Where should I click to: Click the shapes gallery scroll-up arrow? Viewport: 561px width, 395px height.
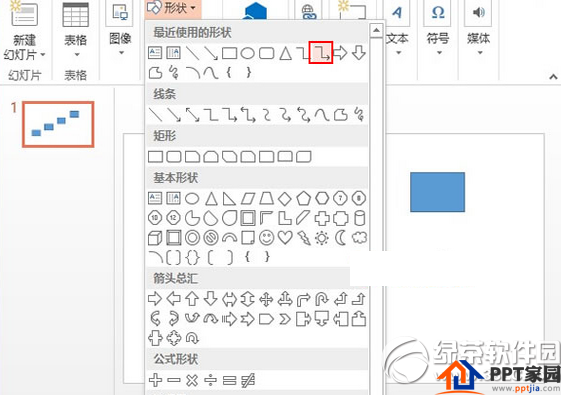[x=376, y=30]
